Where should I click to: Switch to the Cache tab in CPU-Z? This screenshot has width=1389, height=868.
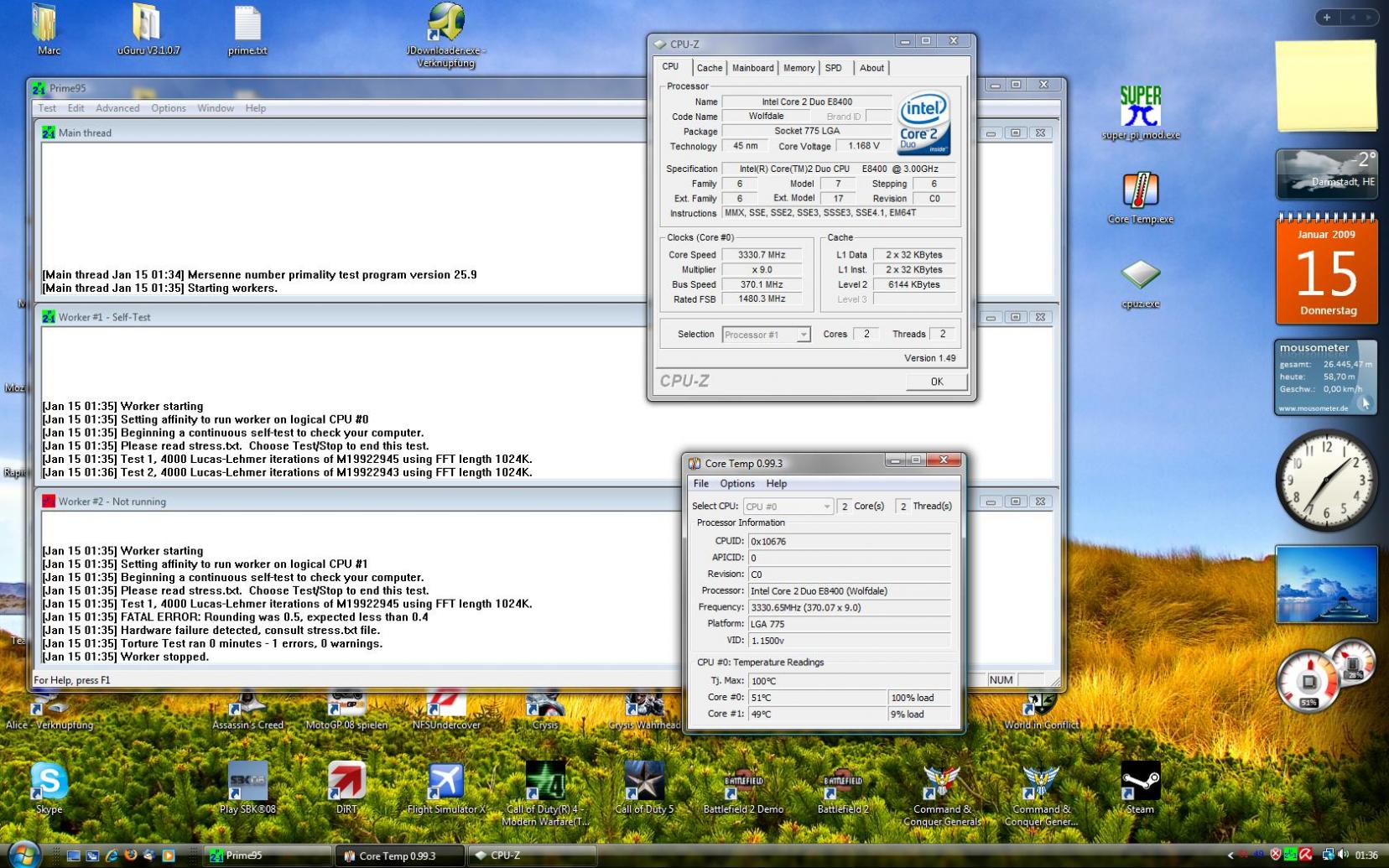[709, 68]
